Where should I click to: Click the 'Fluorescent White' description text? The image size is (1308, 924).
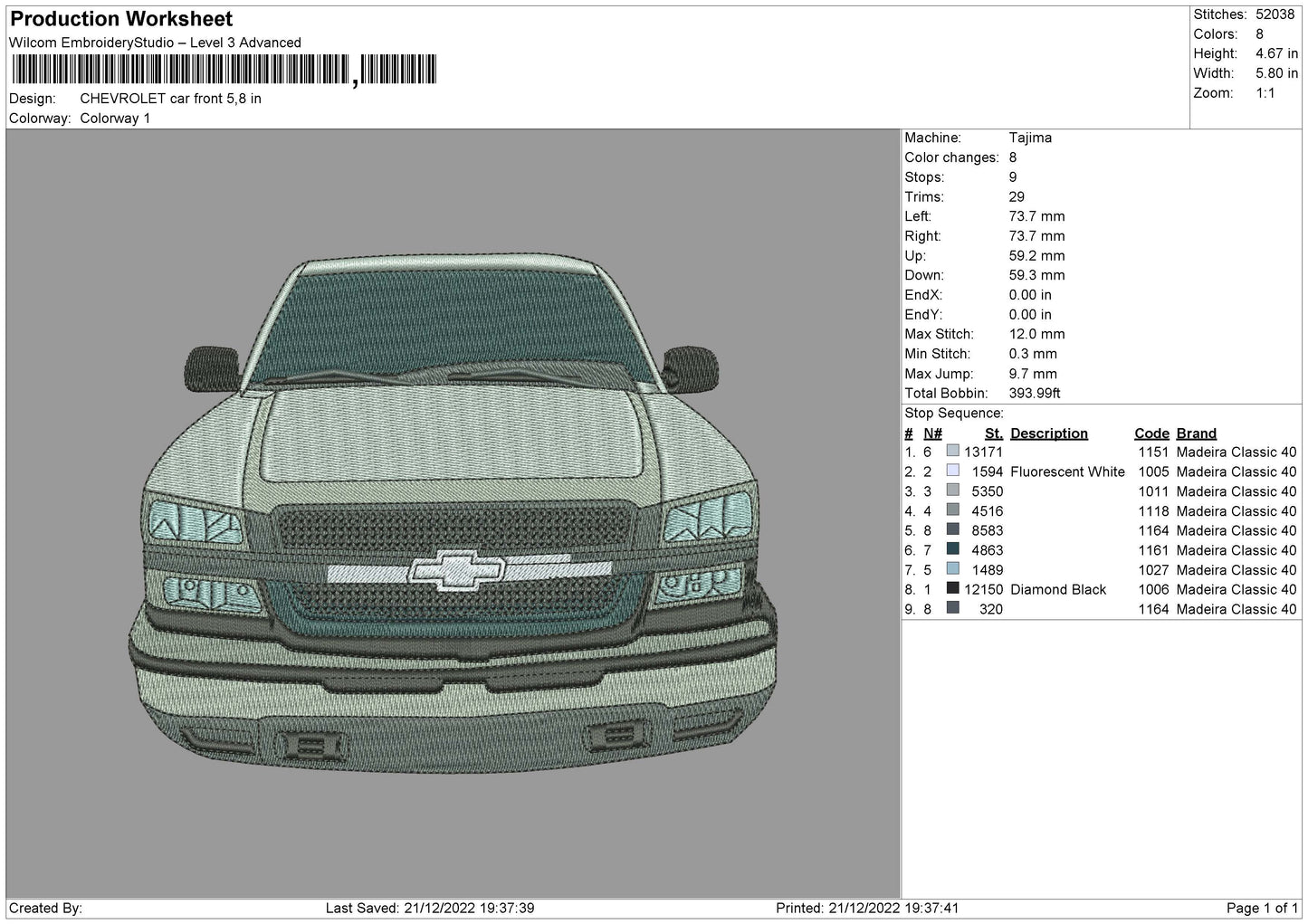pos(1067,472)
